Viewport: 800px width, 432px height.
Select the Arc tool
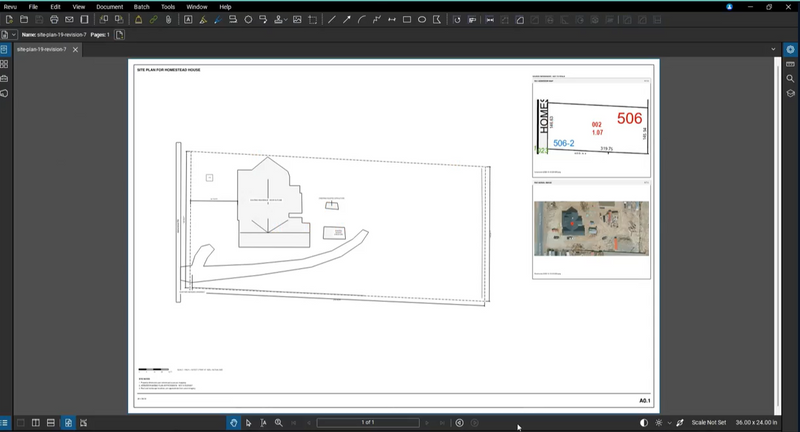click(x=362, y=20)
